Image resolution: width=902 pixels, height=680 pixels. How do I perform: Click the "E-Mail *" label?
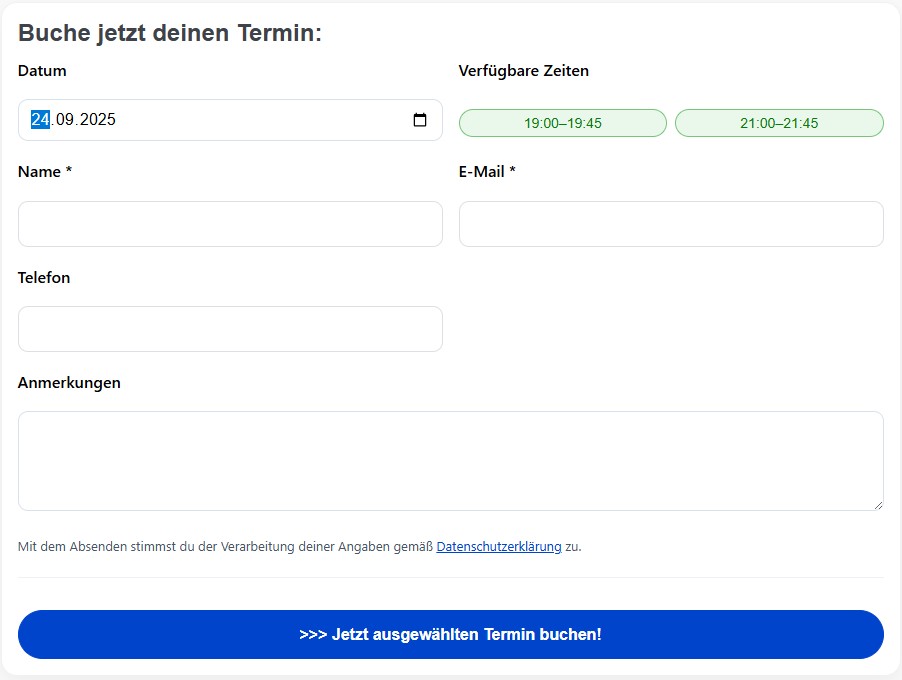click(x=487, y=172)
